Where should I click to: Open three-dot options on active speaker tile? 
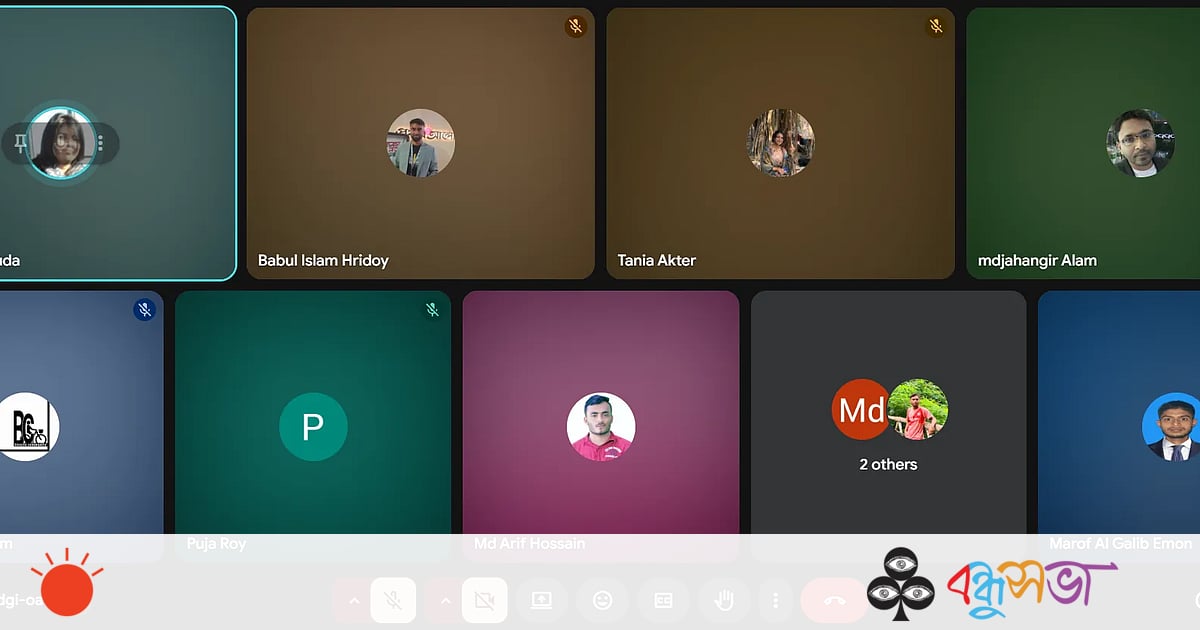point(101,144)
